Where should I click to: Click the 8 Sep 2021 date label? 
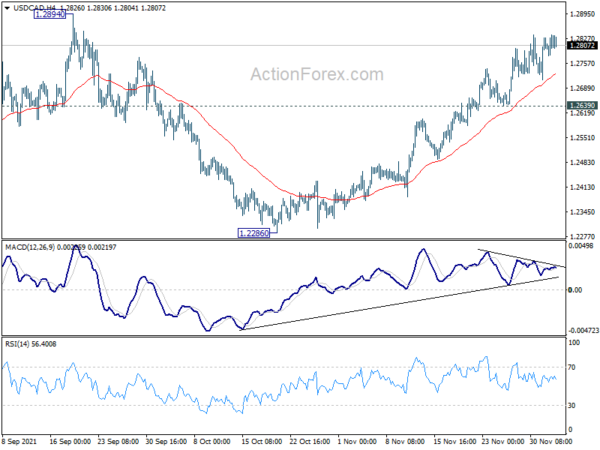[19, 442]
